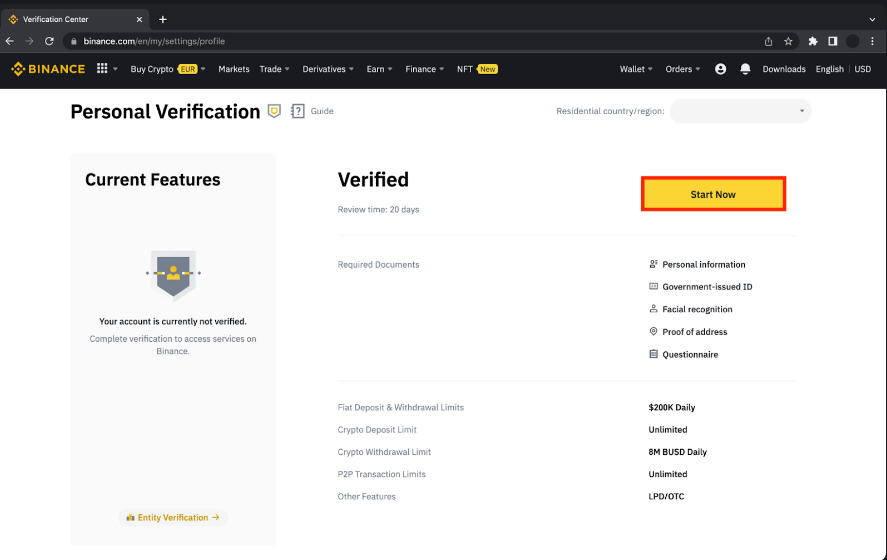This screenshot has height=560, width=887.
Task: Click the account profile icon
Action: 720,68
